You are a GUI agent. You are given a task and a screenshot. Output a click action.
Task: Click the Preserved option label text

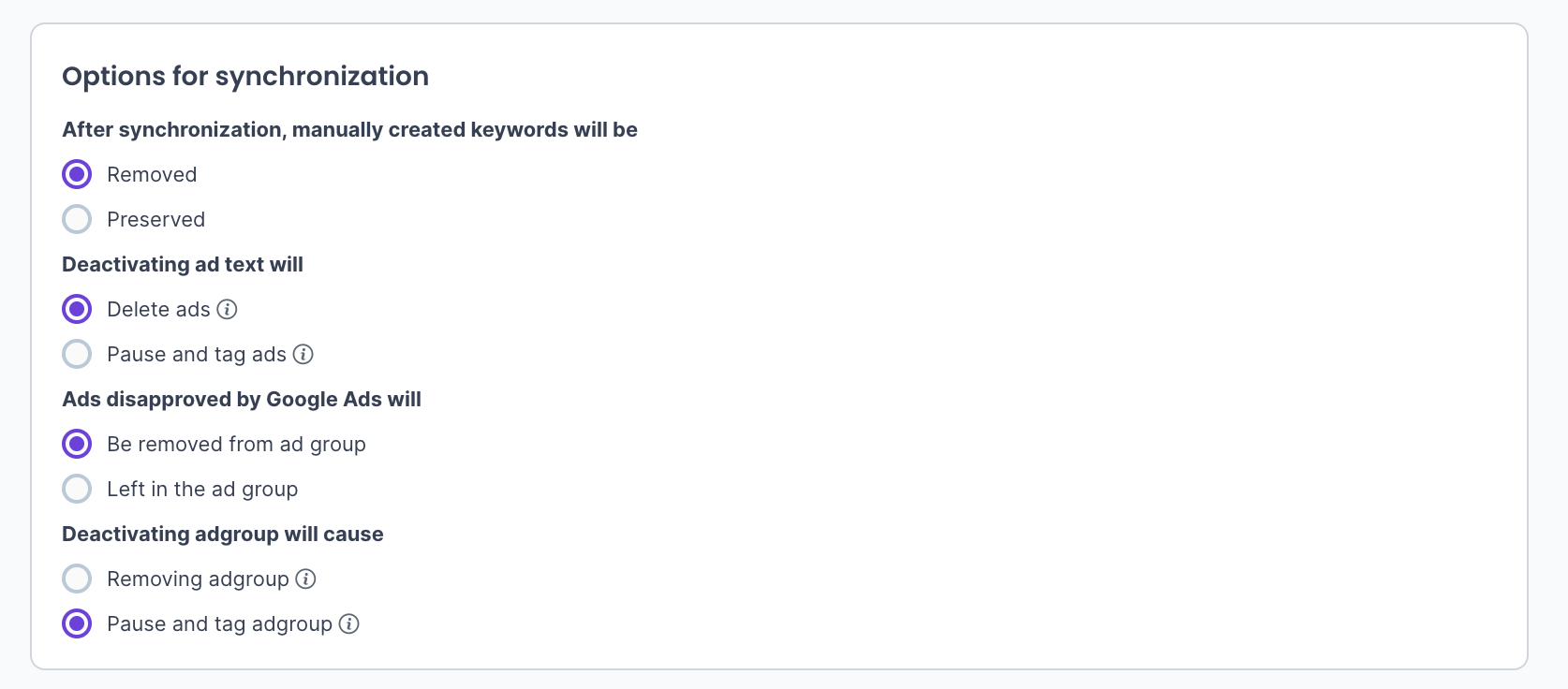[x=155, y=219]
